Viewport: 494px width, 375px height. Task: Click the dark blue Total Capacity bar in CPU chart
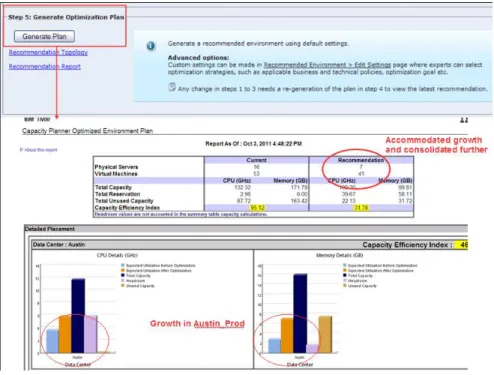point(78,316)
